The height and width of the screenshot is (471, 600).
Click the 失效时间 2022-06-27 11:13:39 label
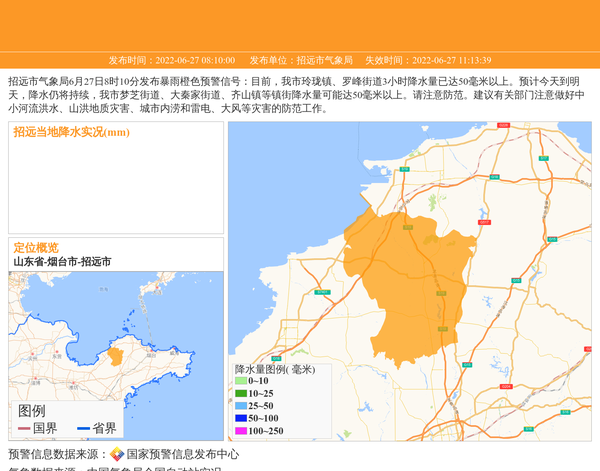pos(427,60)
